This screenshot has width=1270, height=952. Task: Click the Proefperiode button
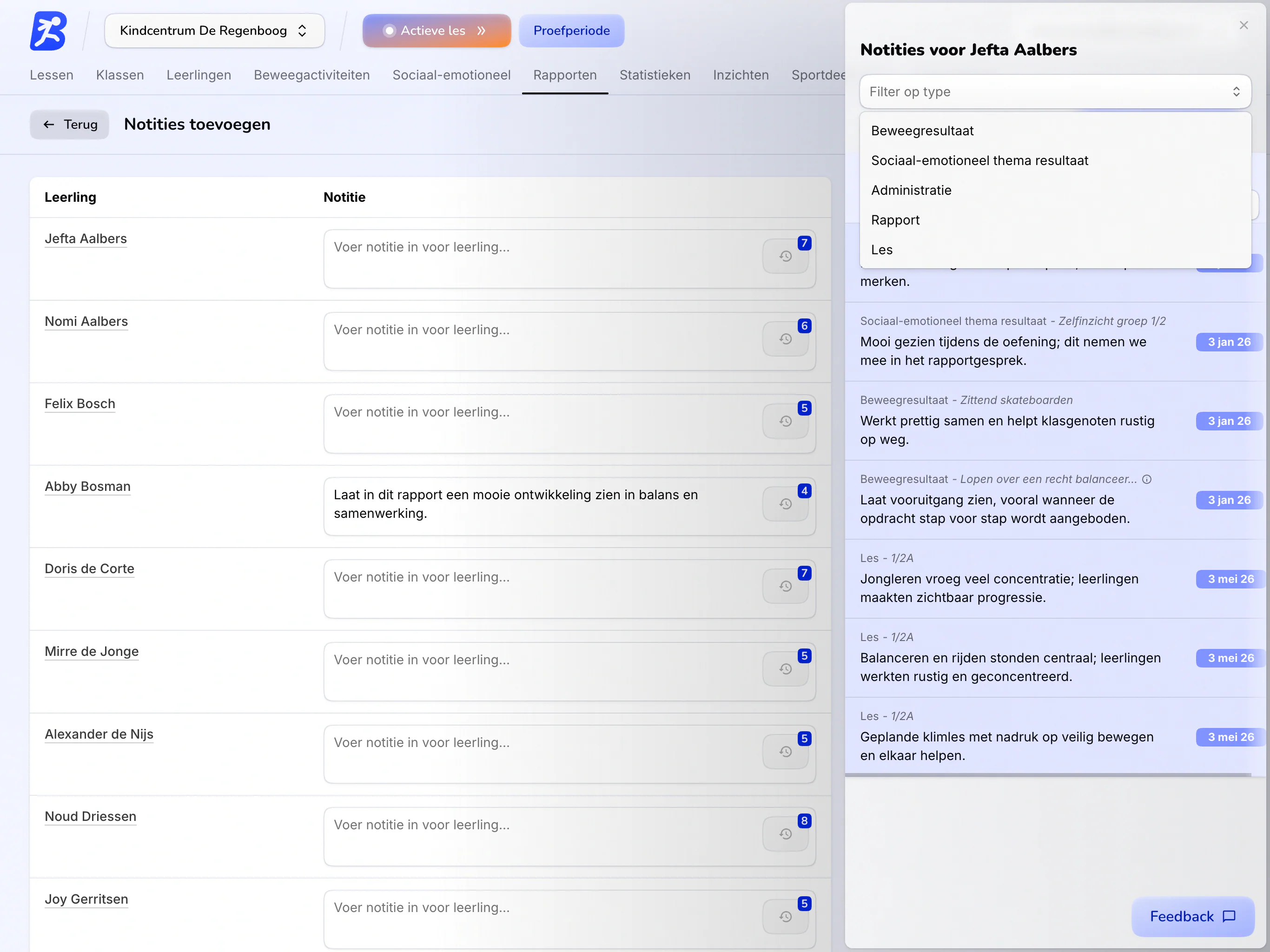pos(571,31)
